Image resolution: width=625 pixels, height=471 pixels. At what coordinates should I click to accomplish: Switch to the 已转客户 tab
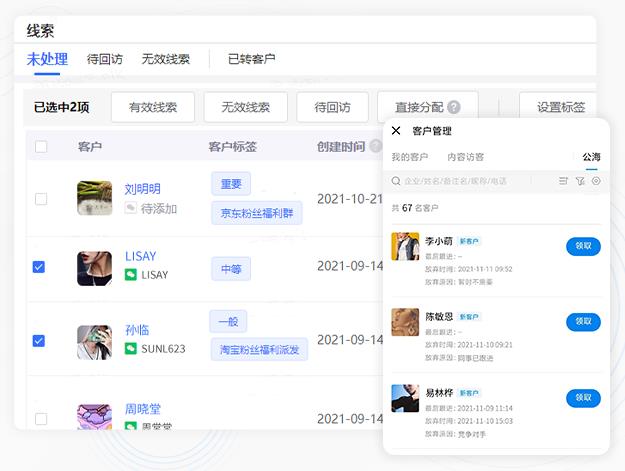252,59
